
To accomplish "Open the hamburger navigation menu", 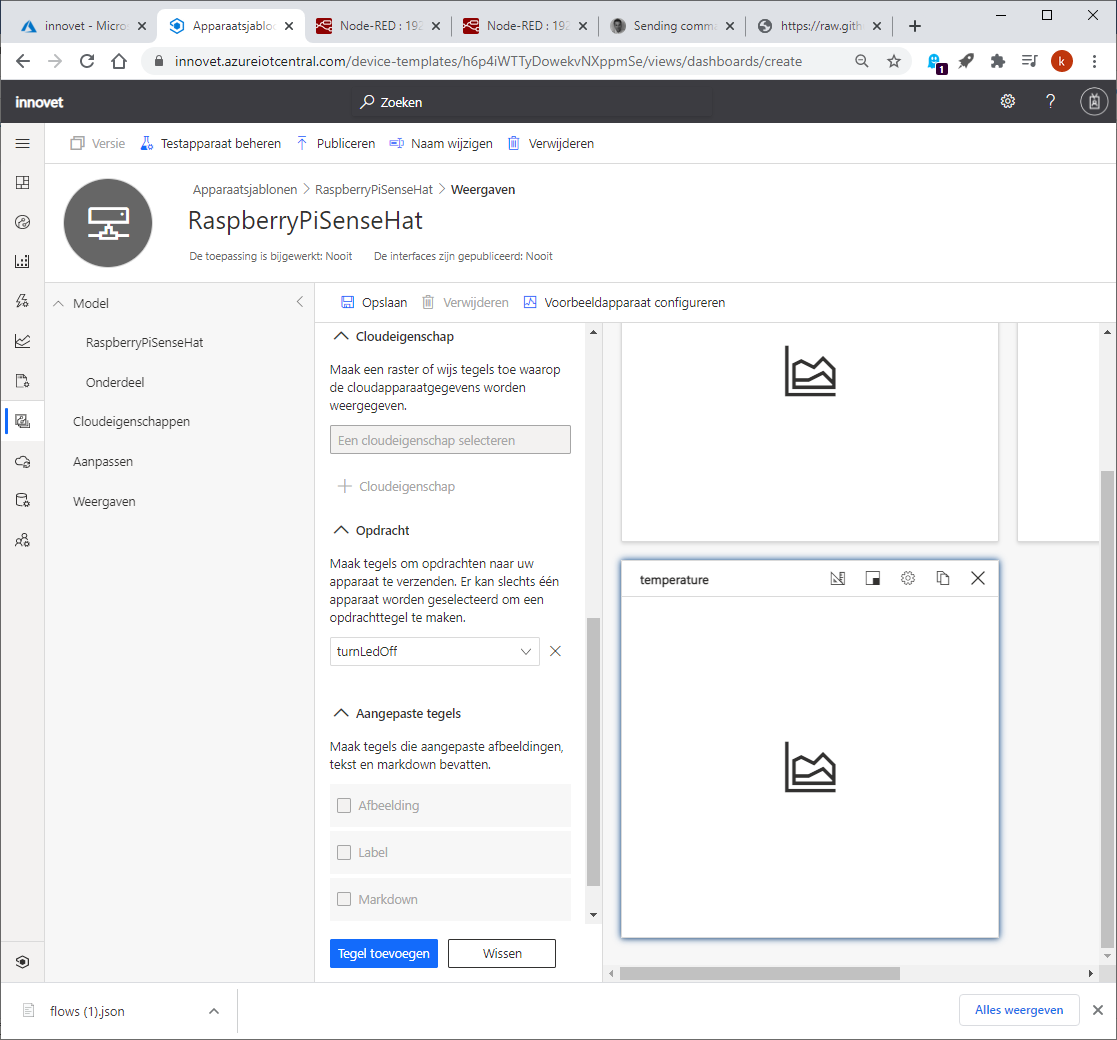I will [x=23, y=144].
